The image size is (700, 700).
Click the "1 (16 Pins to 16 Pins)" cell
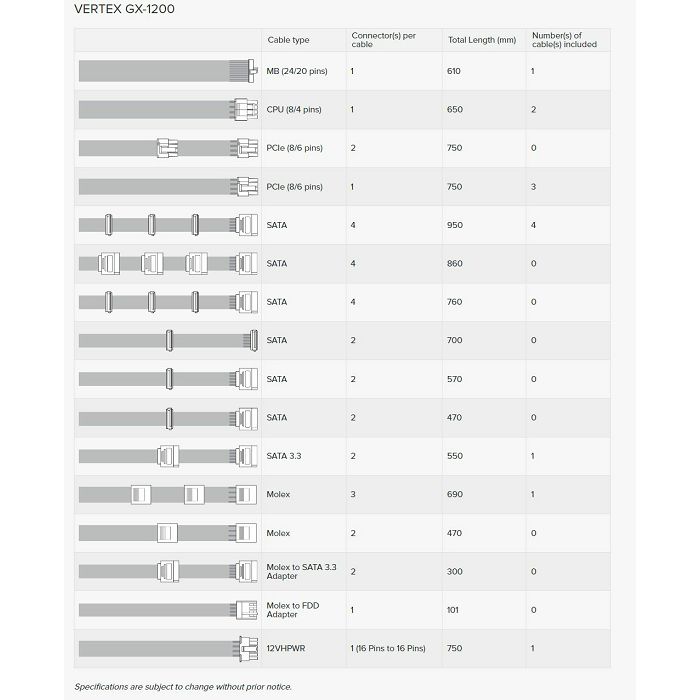389,648
